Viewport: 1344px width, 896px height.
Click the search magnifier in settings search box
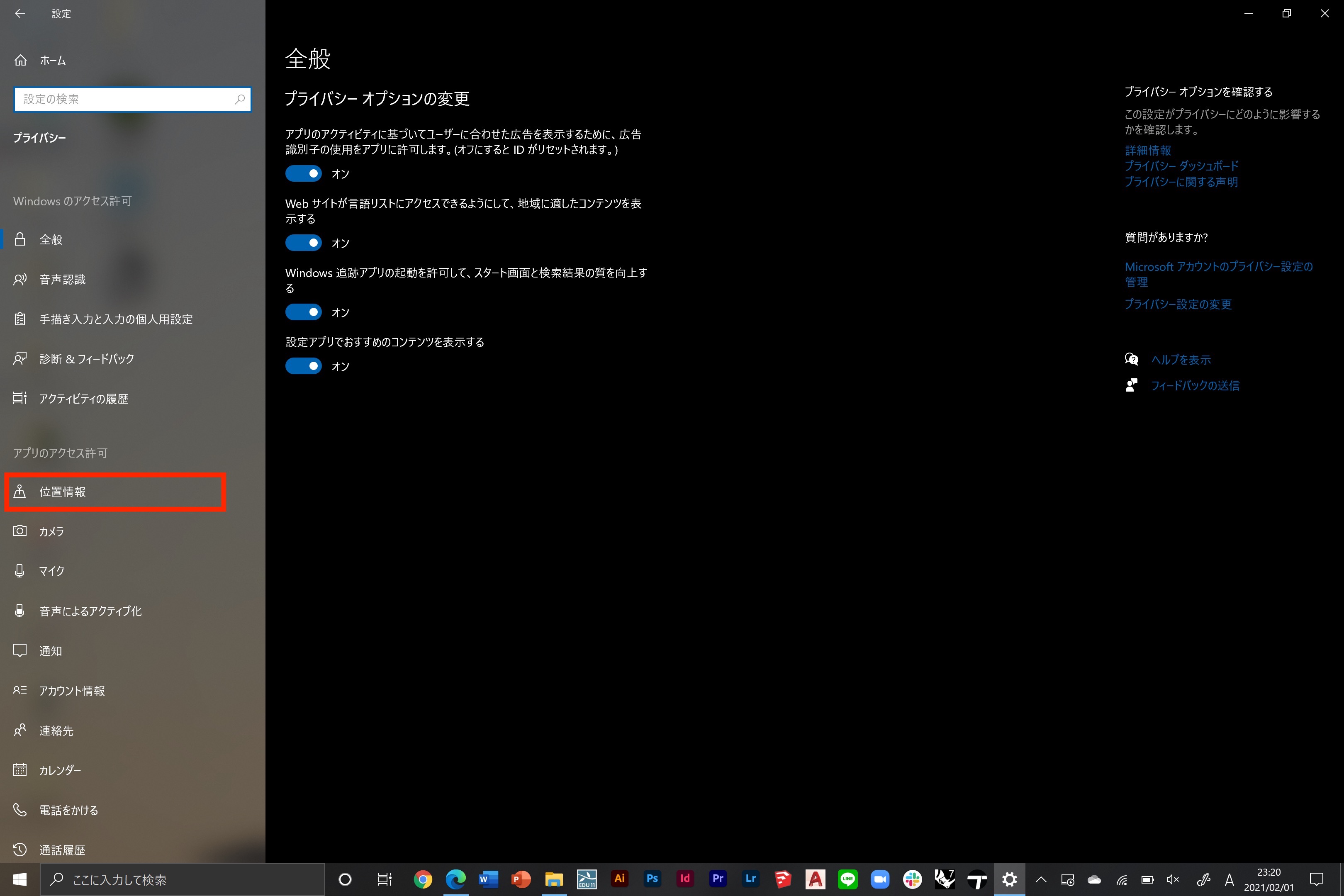coord(239,100)
